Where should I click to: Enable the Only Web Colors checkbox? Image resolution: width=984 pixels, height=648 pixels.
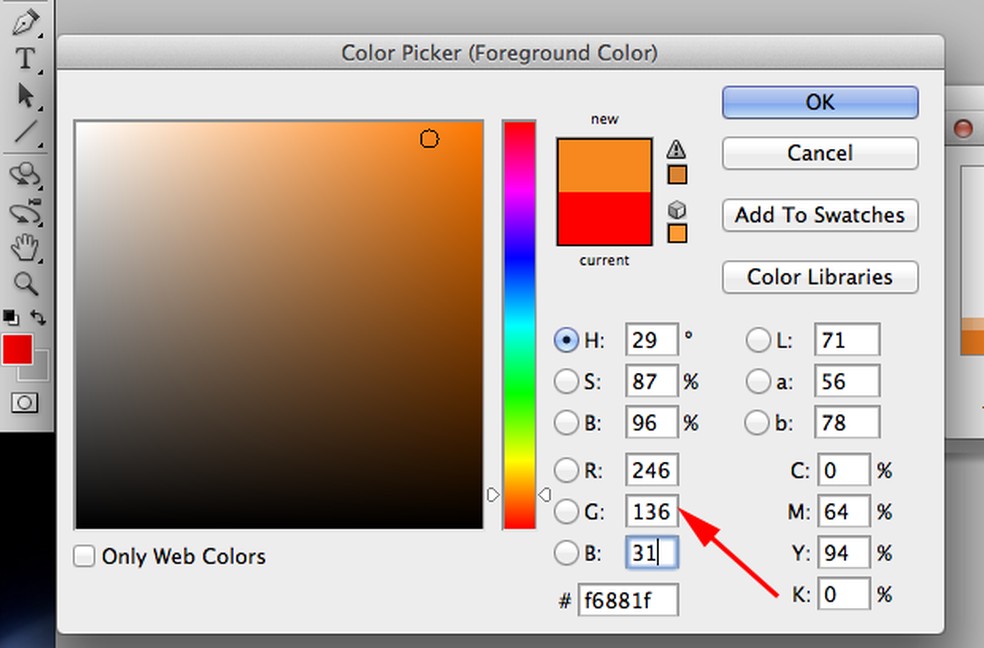pos(85,557)
